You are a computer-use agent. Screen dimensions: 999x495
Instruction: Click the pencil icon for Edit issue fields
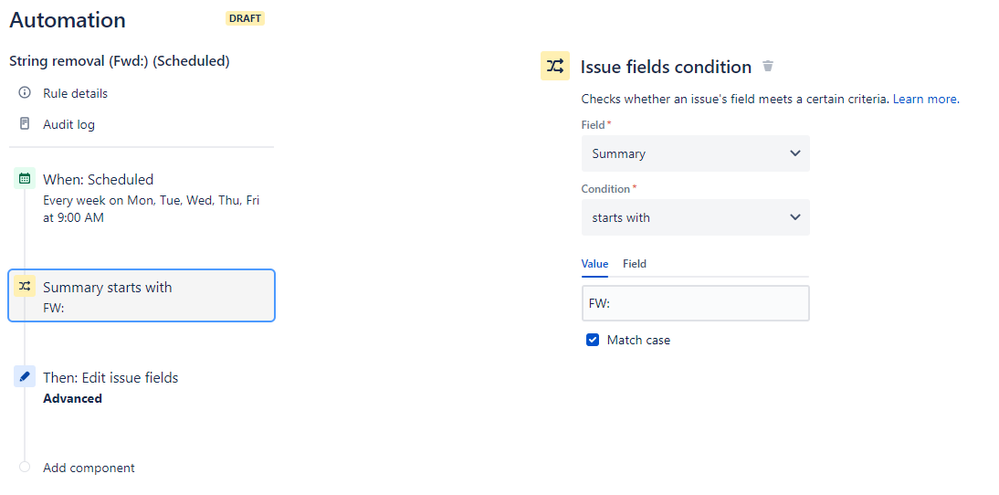[25, 377]
